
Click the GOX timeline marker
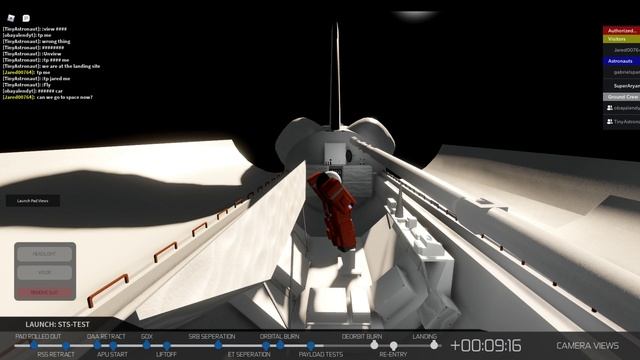click(x=147, y=345)
